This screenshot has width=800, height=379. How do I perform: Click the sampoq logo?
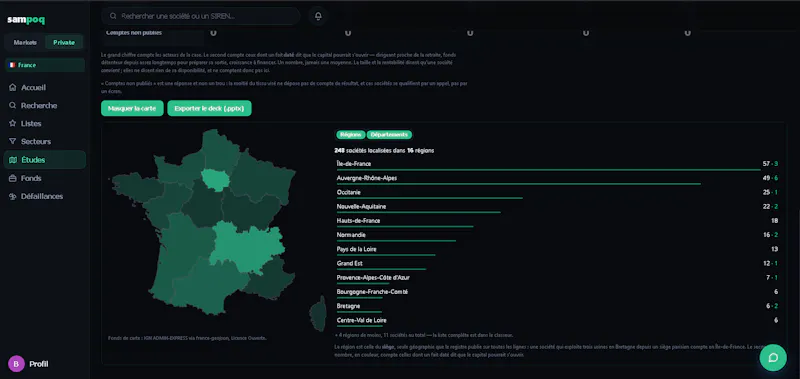(26, 20)
